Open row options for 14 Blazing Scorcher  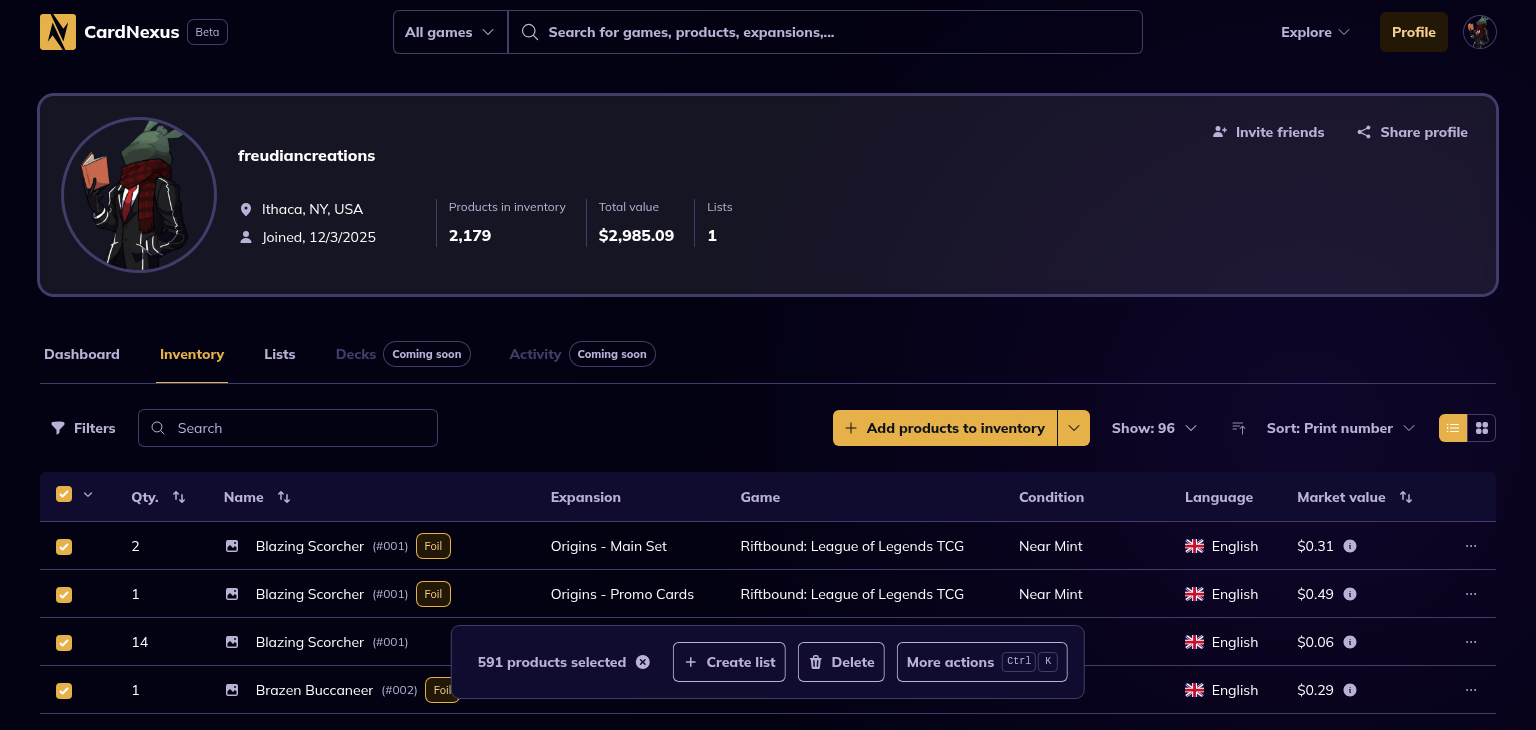[x=1470, y=642]
